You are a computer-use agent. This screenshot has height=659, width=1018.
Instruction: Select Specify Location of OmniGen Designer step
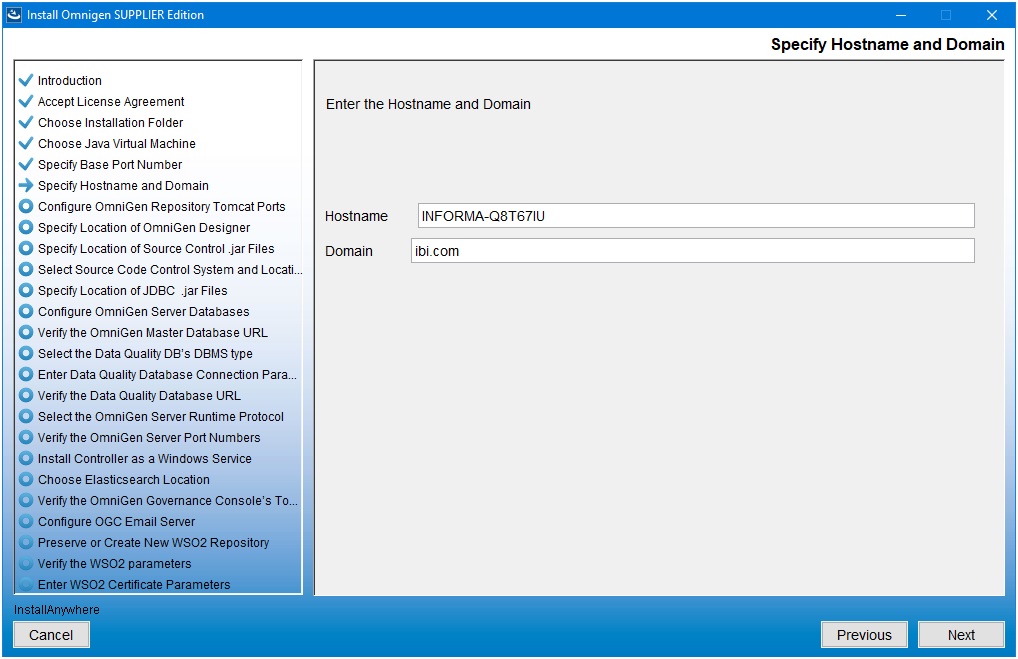tap(144, 227)
